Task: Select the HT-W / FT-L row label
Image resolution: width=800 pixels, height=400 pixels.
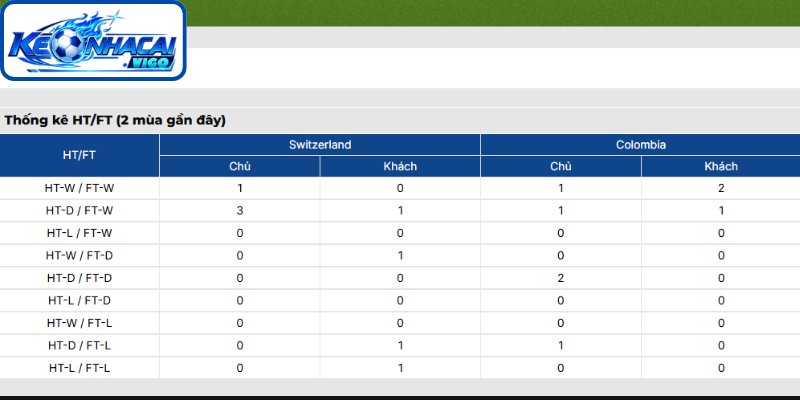Action: (79, 323)
